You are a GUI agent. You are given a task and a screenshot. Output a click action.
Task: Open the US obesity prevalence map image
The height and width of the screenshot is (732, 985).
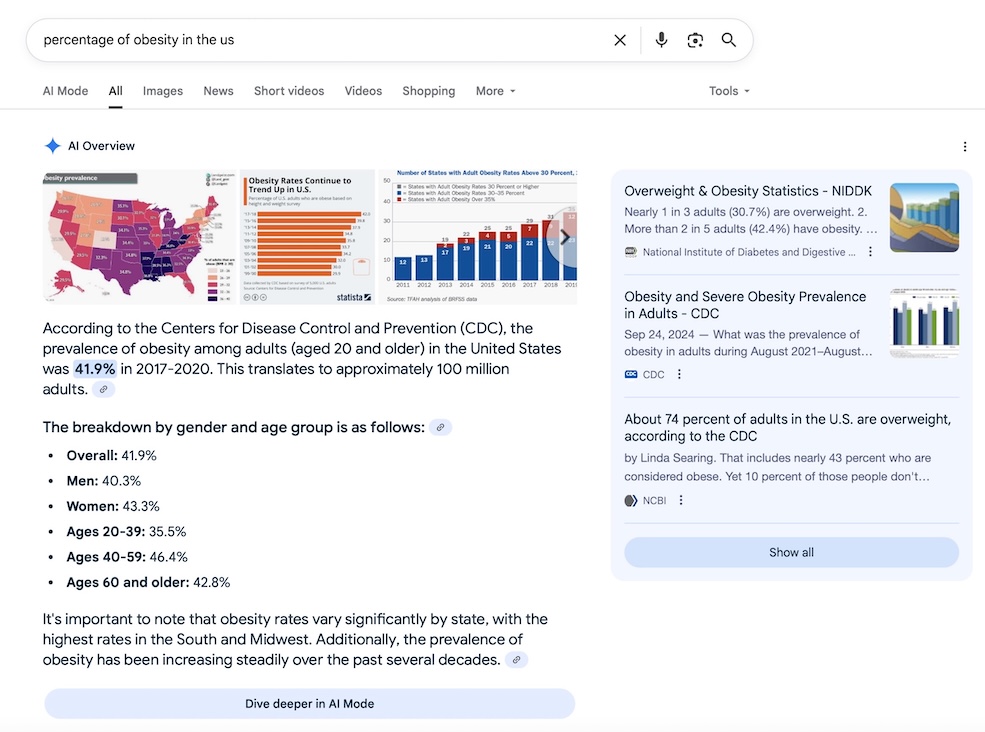139,237
